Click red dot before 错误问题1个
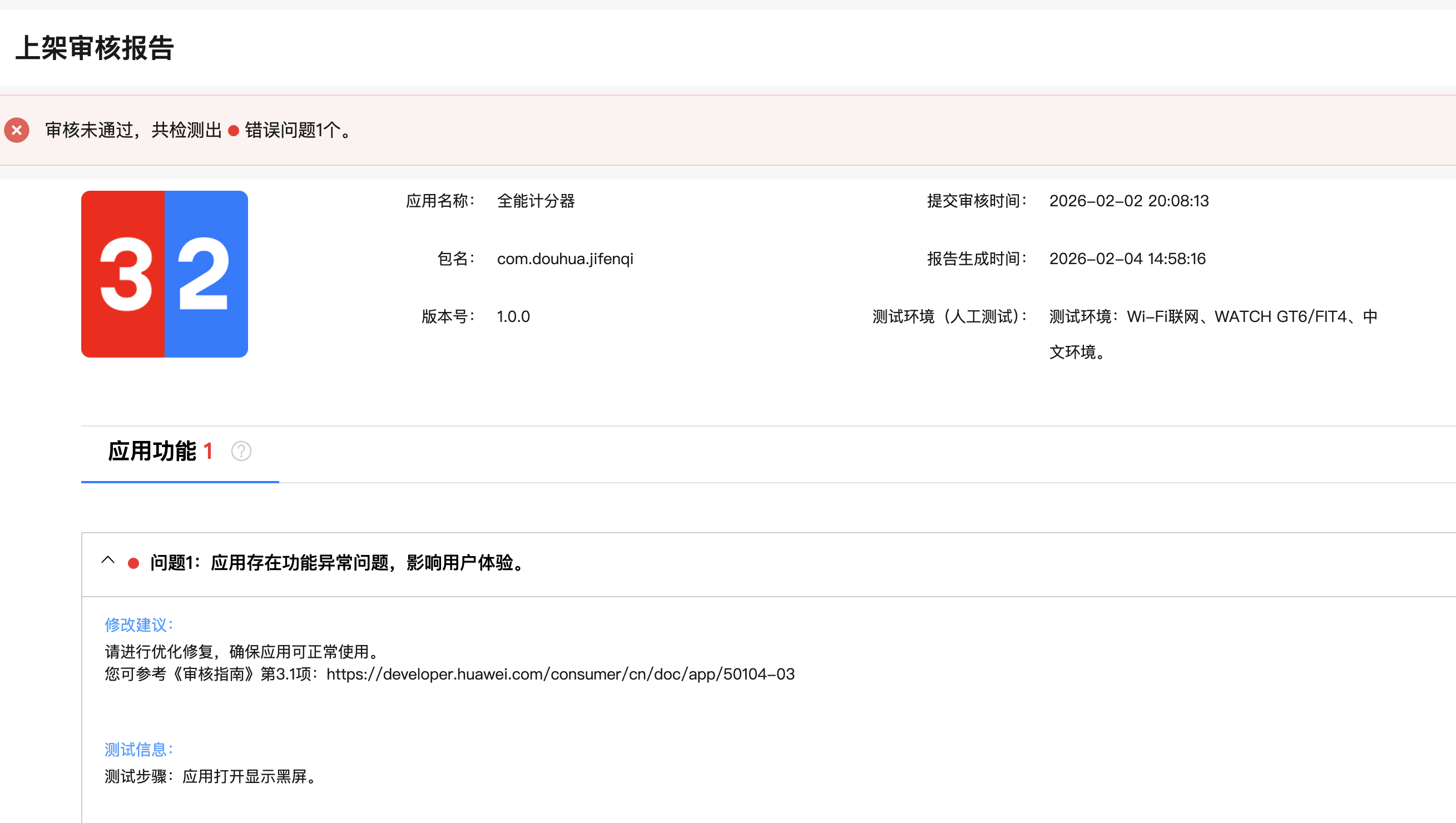The width and height of the screenshot is (1456, 823). coord(234,131)
